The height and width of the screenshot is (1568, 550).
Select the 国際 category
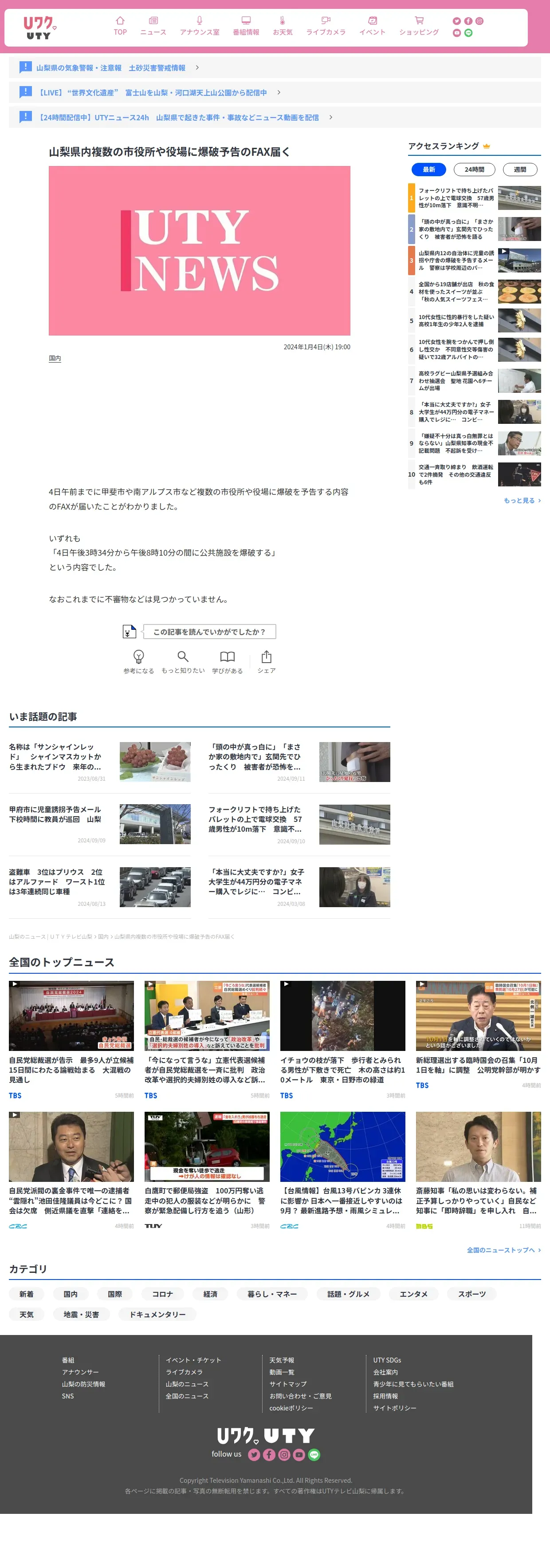(115, 1293)
